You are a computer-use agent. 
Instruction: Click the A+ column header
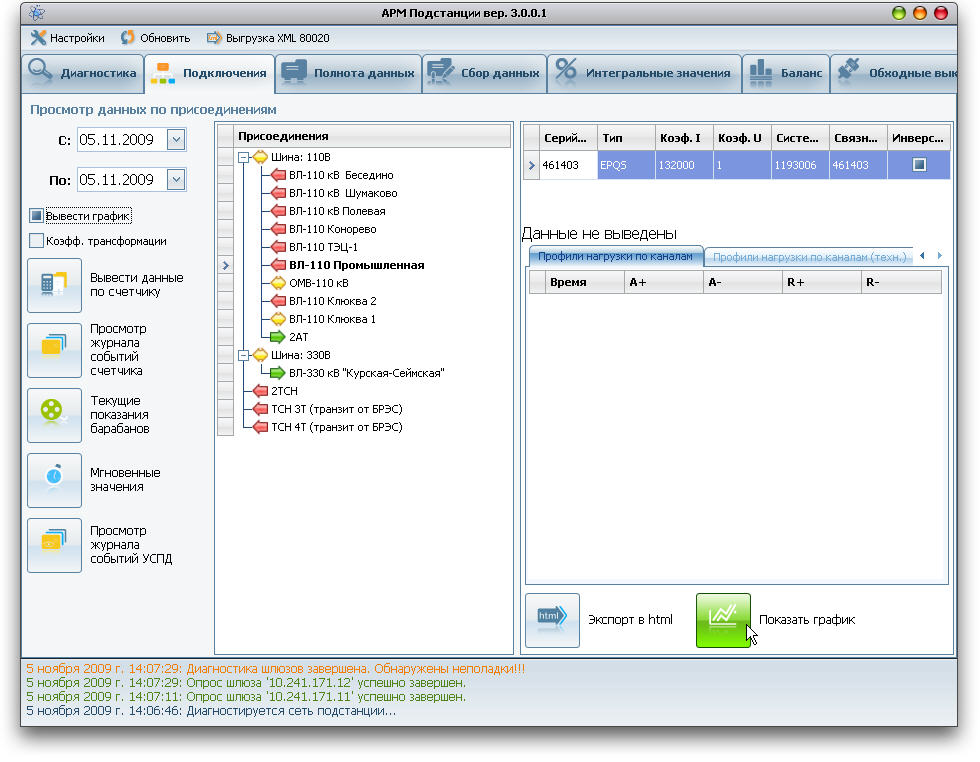click(x=663, y=283)
